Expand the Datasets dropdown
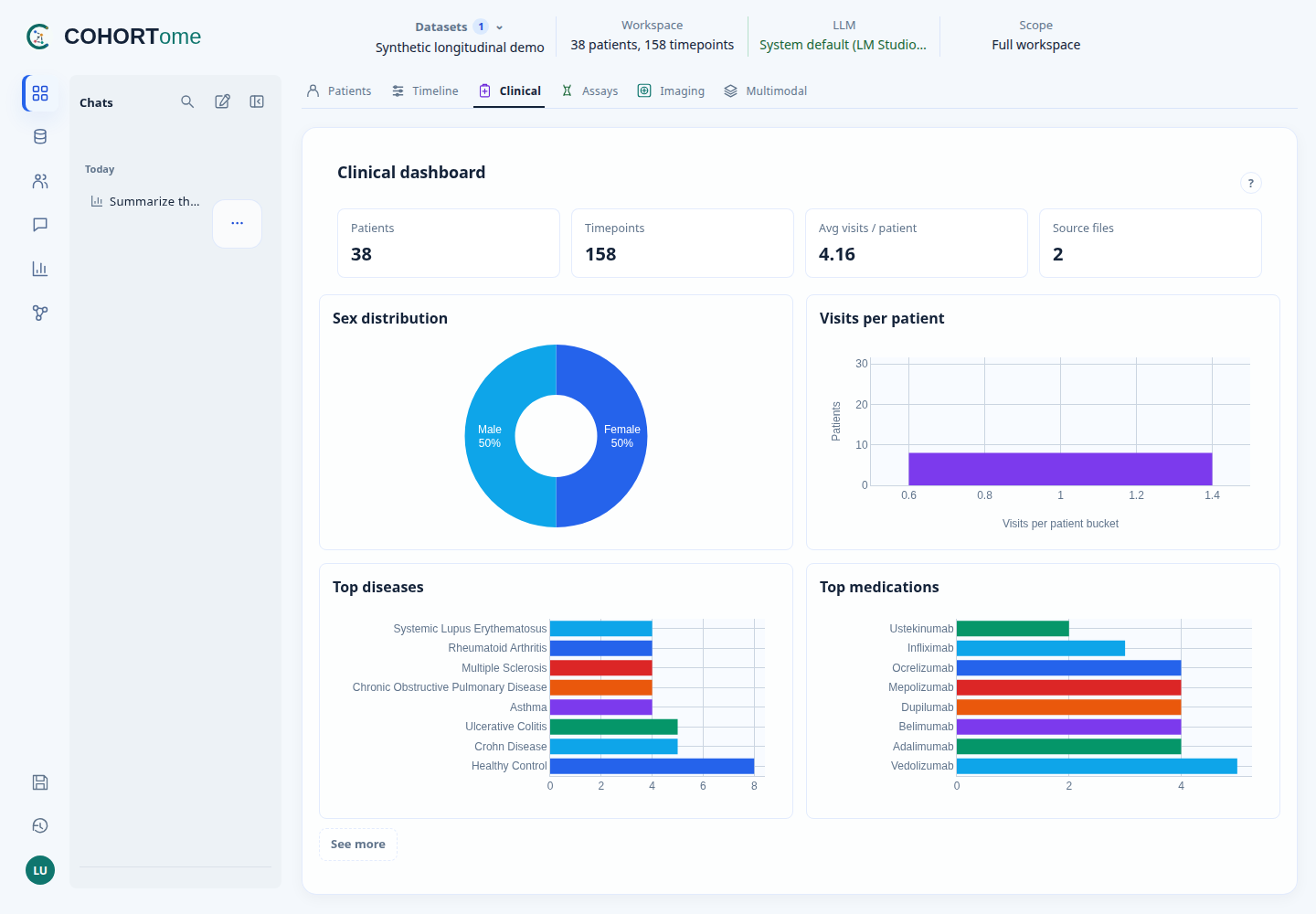This screenshot has height=914, width=1316. pyautogui.click(x=460, y=27)
